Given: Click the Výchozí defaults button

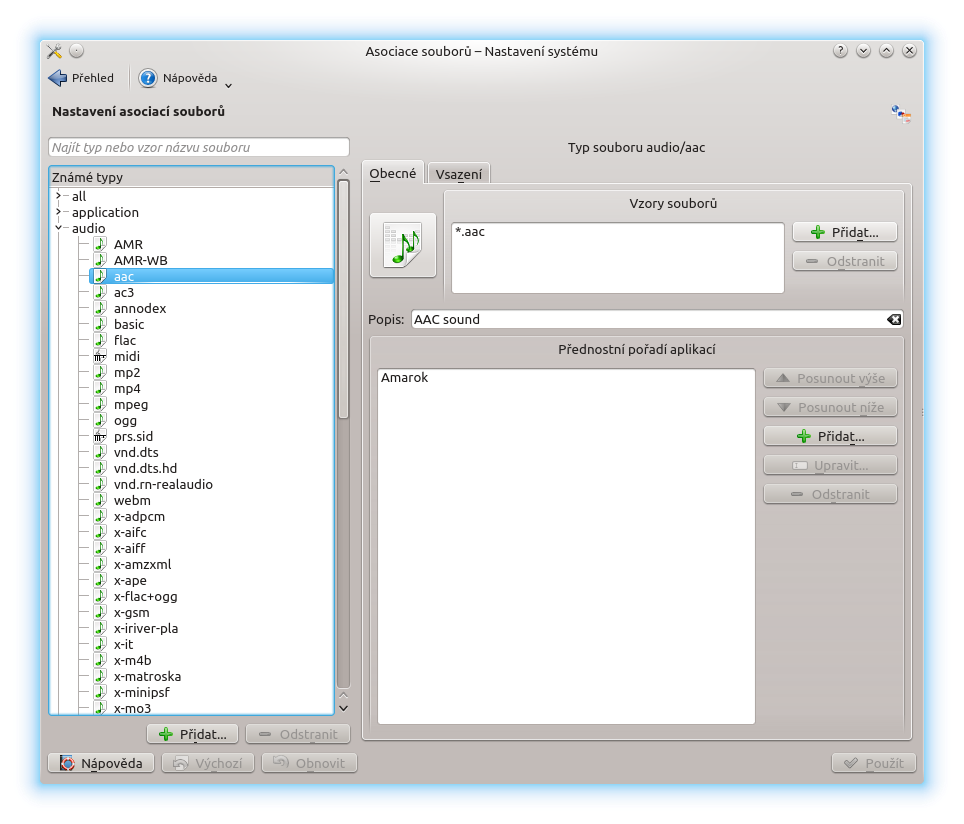Looking at the screenshot, I should coord(207,763).
